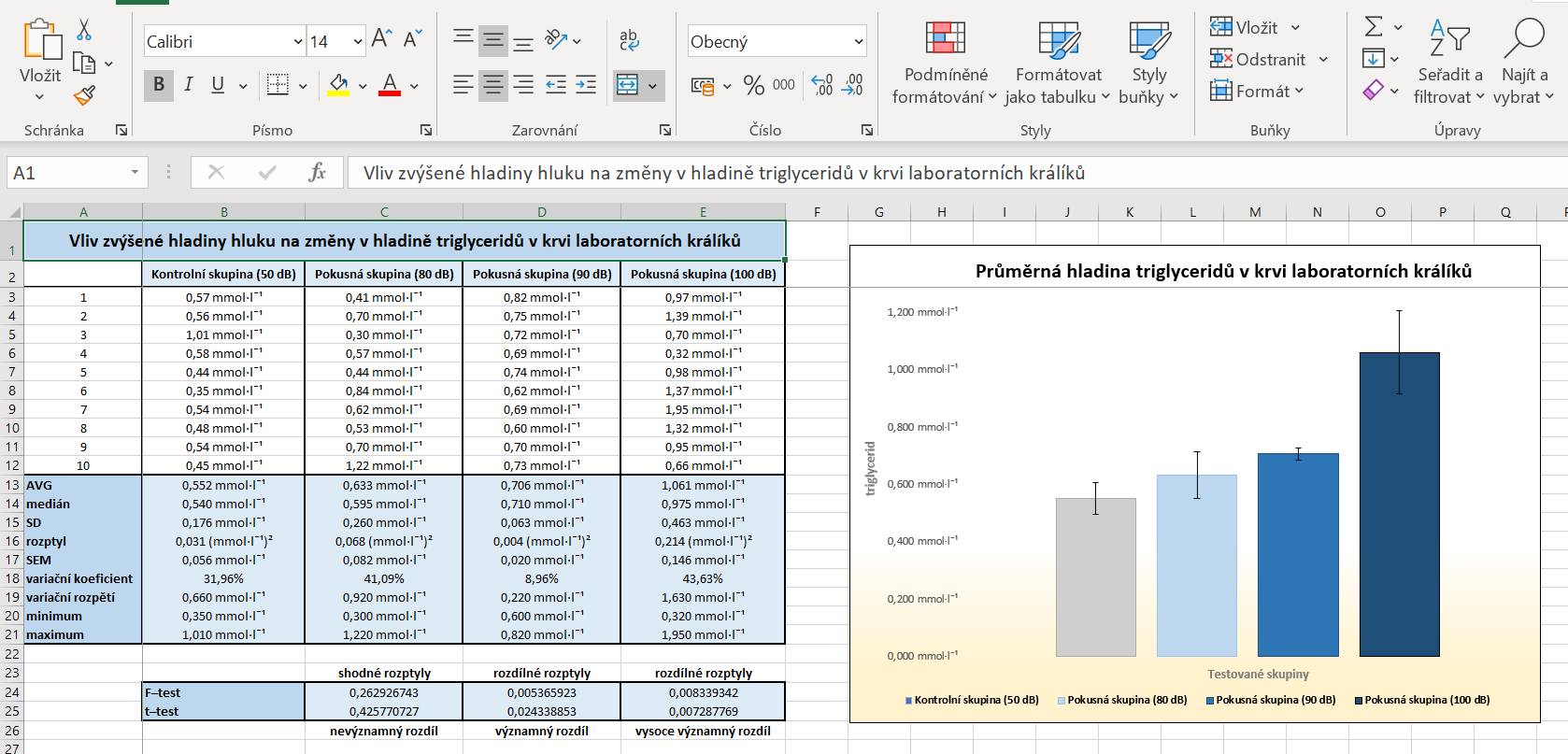
Task: Select row 13 header
Action: (11, 485)
